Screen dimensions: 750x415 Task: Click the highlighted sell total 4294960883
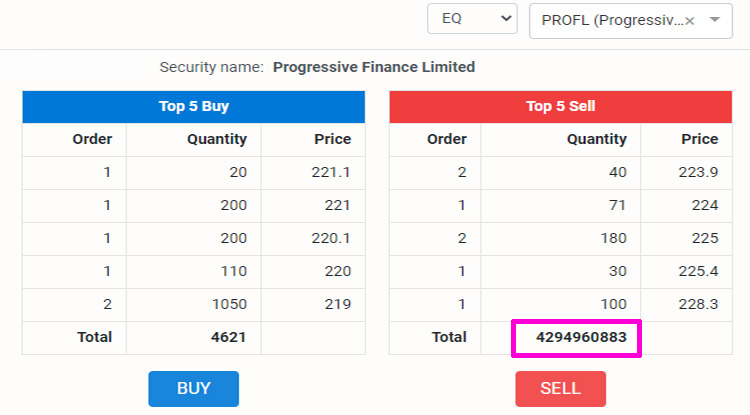click(576, 338)
